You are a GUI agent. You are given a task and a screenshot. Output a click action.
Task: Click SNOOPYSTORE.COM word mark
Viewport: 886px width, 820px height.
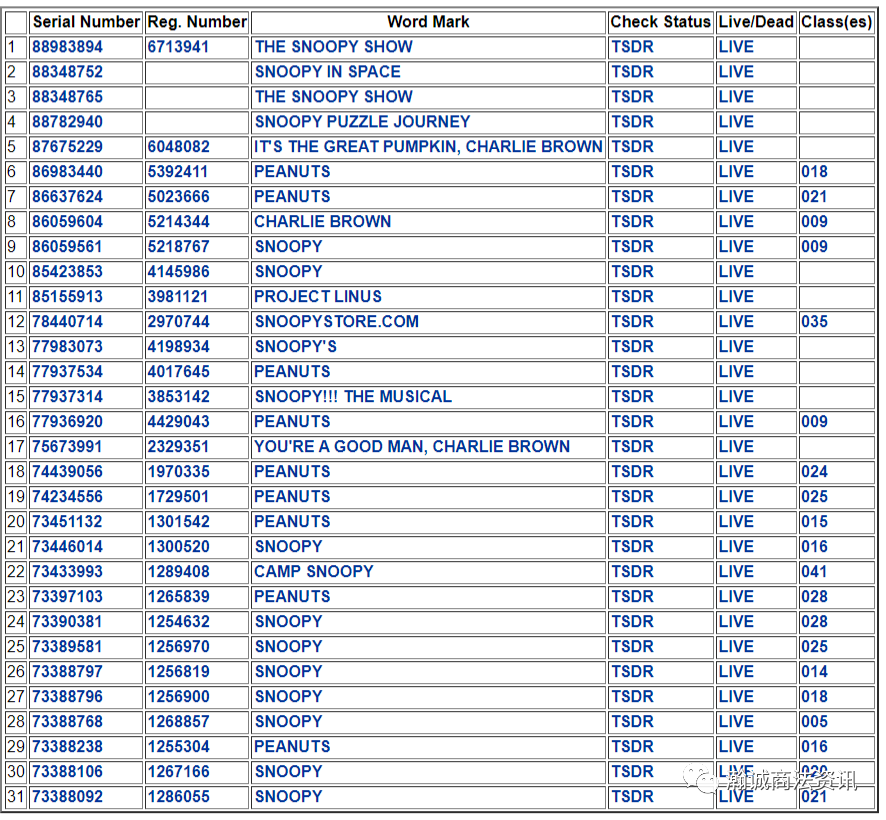(337, 322)
